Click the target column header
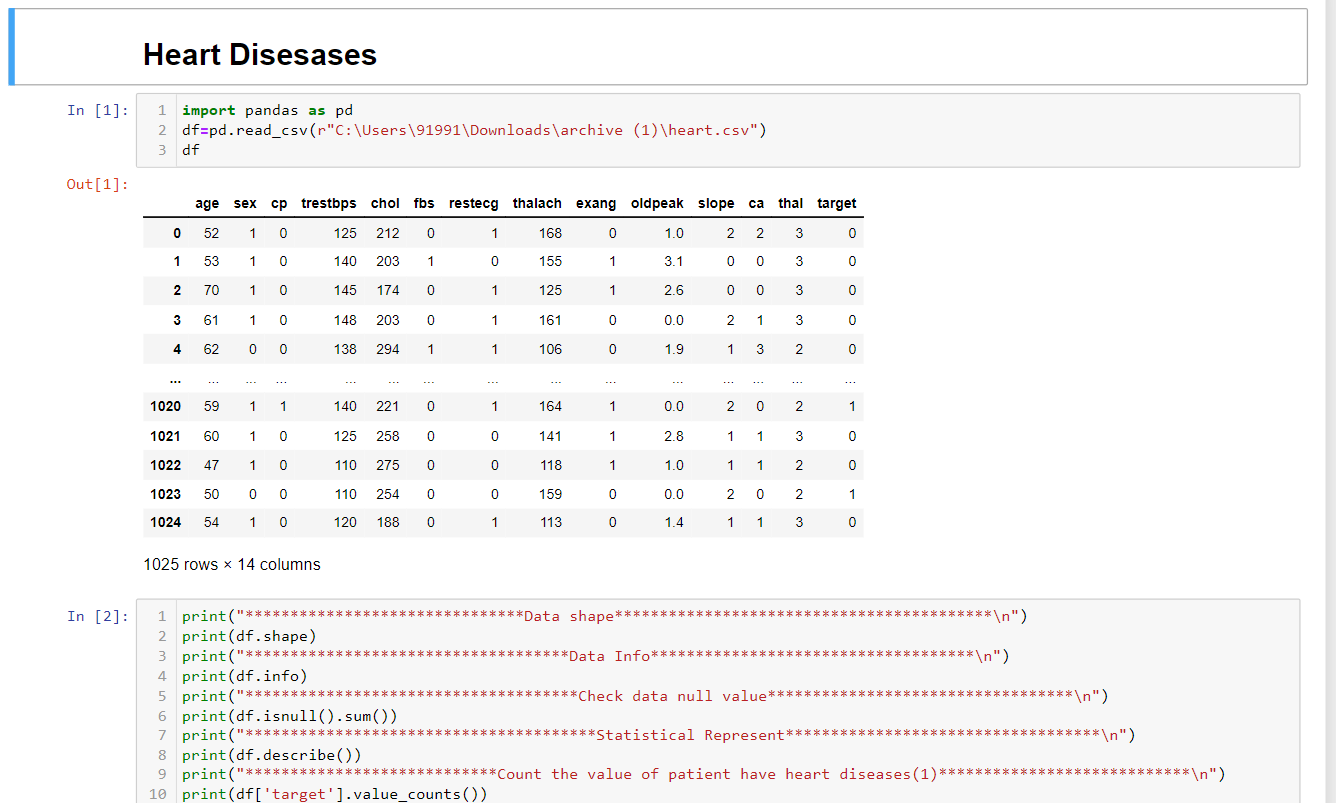 pos(836,203)
